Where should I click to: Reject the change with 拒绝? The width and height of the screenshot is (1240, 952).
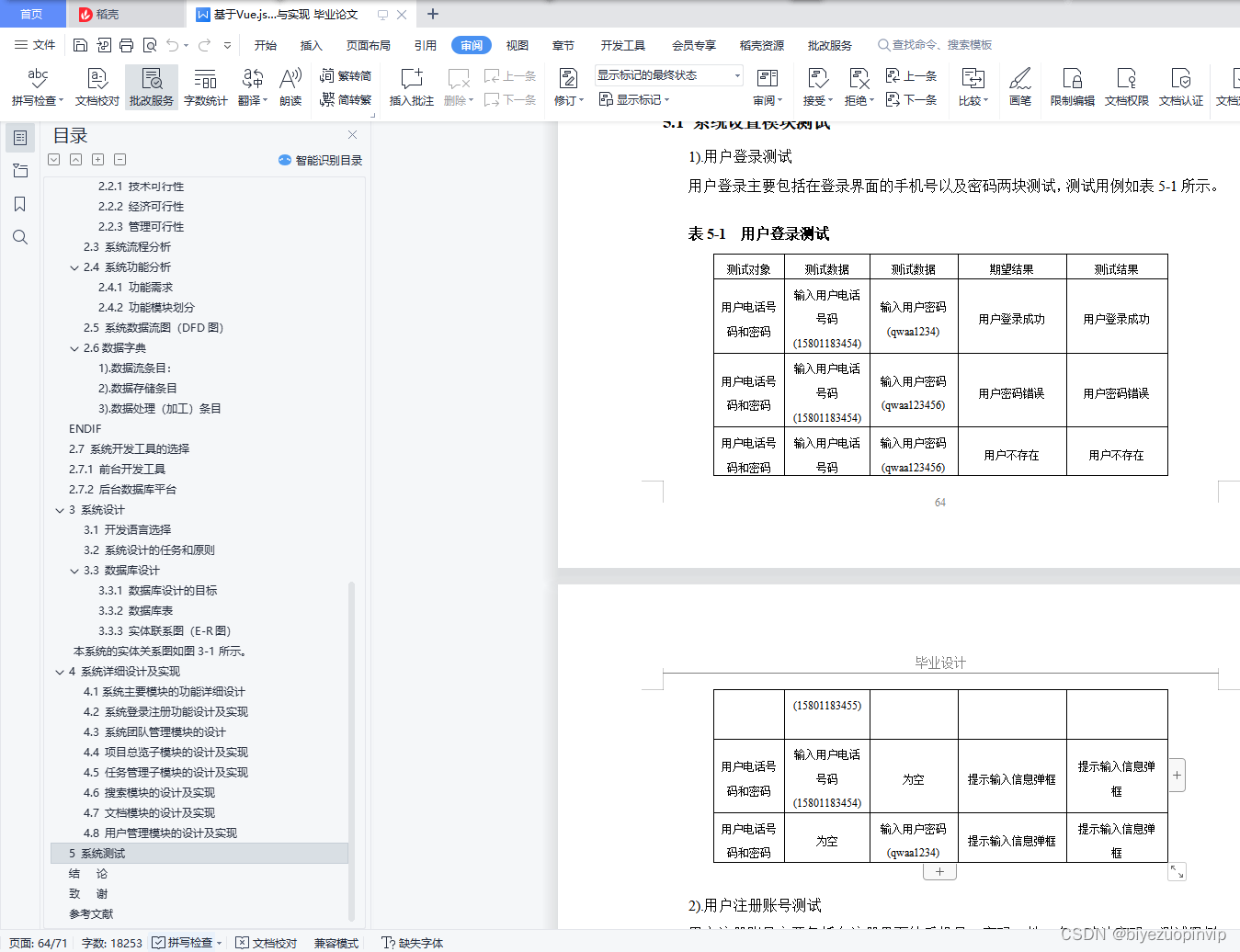[859, 87]
